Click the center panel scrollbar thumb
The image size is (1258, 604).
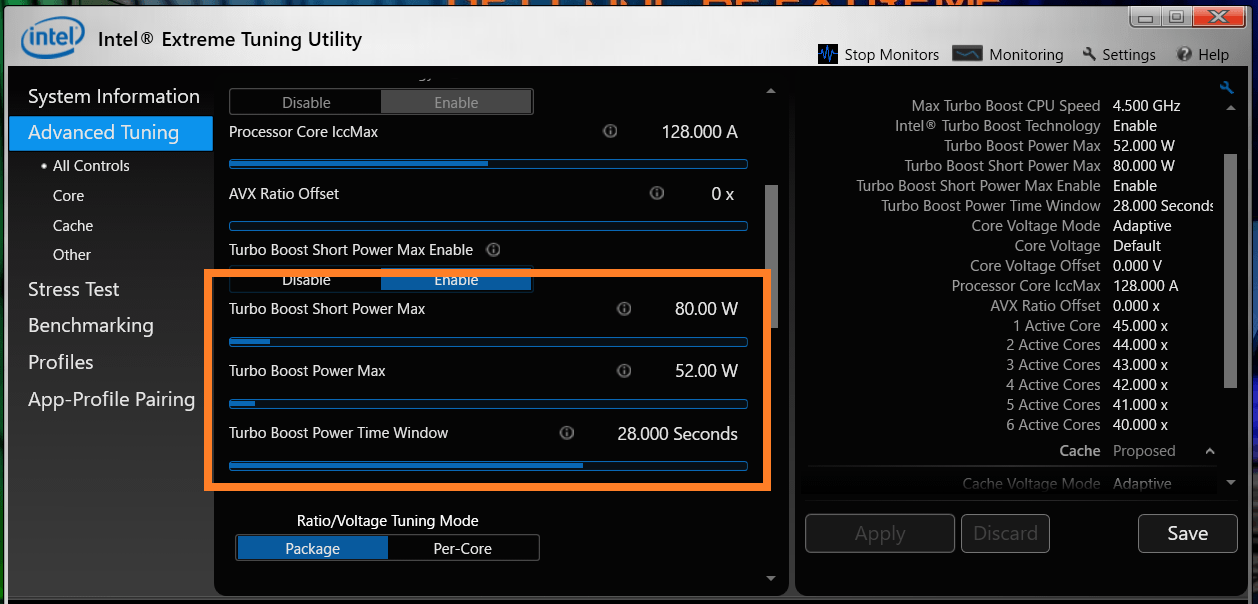tap(771, 256)
